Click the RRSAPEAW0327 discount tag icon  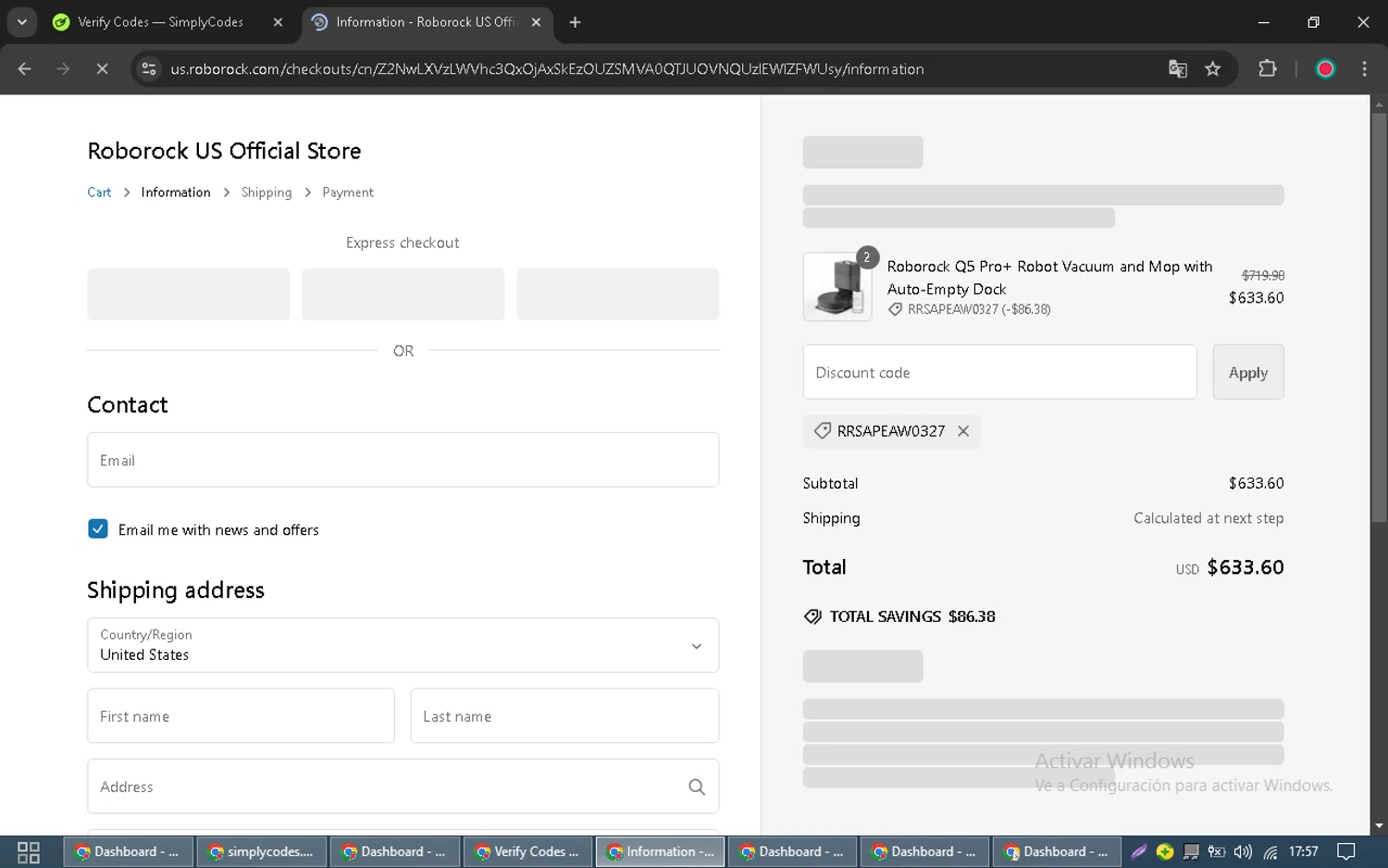coord(822,431)
